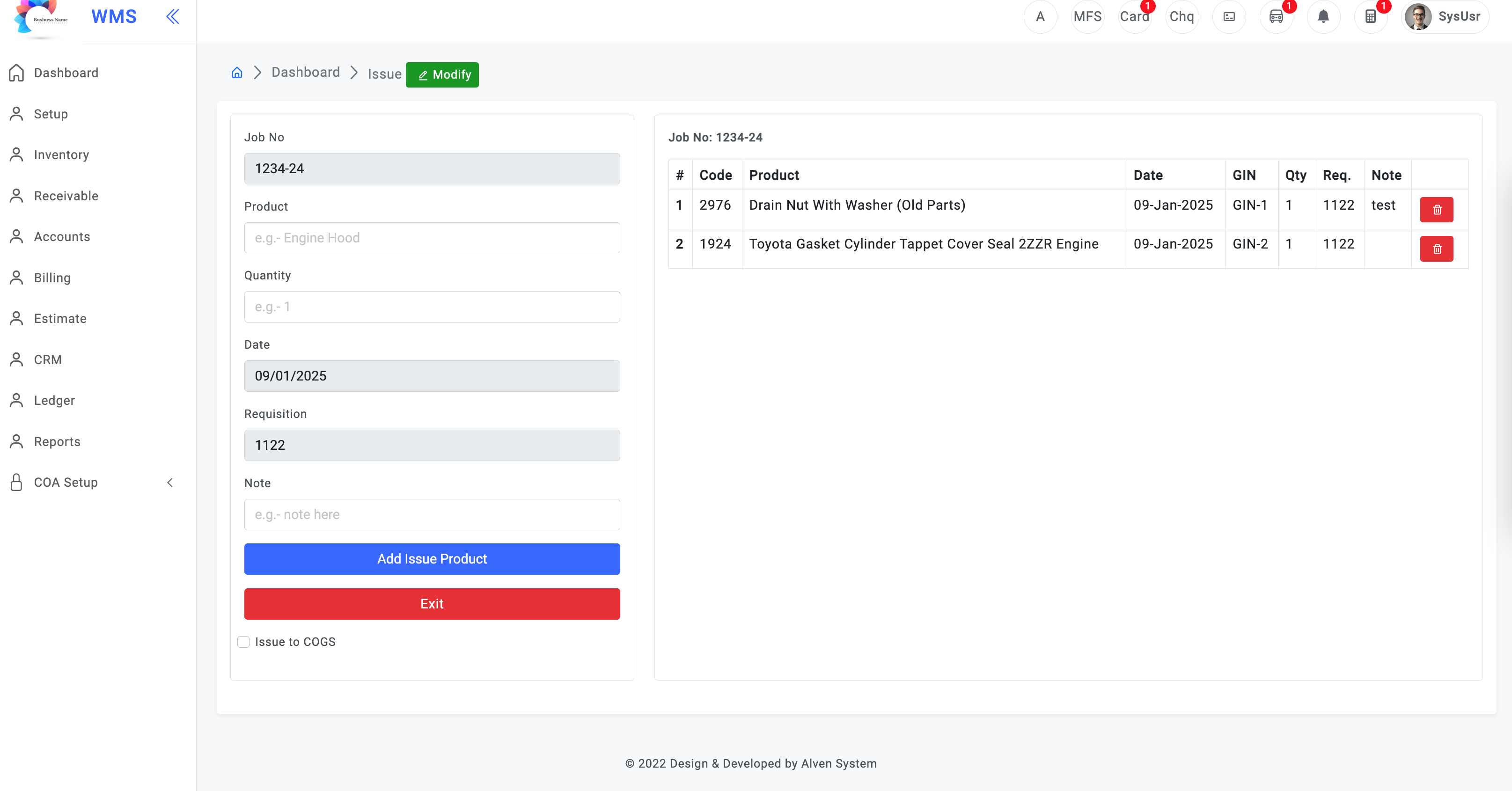Focus the Product input field

pyautogui.click(x=432, y=238)
